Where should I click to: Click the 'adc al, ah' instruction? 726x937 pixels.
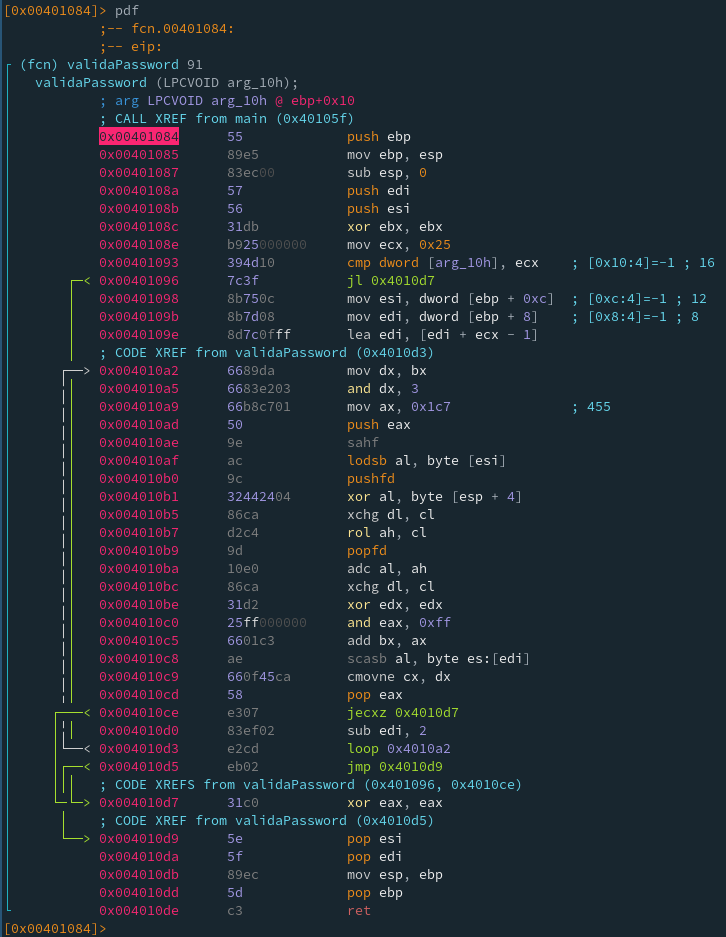pos(387,569)
